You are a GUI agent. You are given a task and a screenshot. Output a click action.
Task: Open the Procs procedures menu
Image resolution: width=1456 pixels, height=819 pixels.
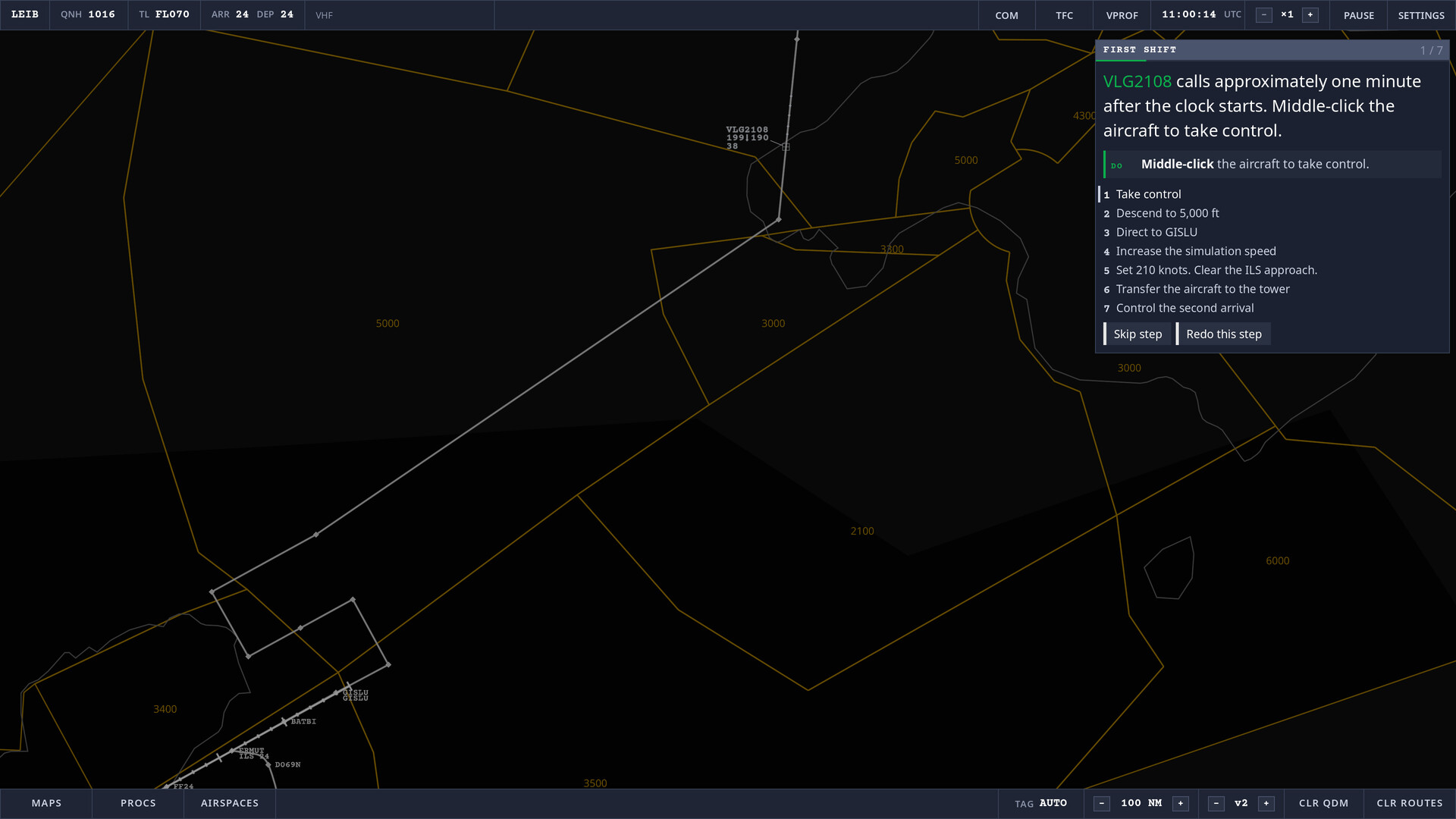pos(138,803)
